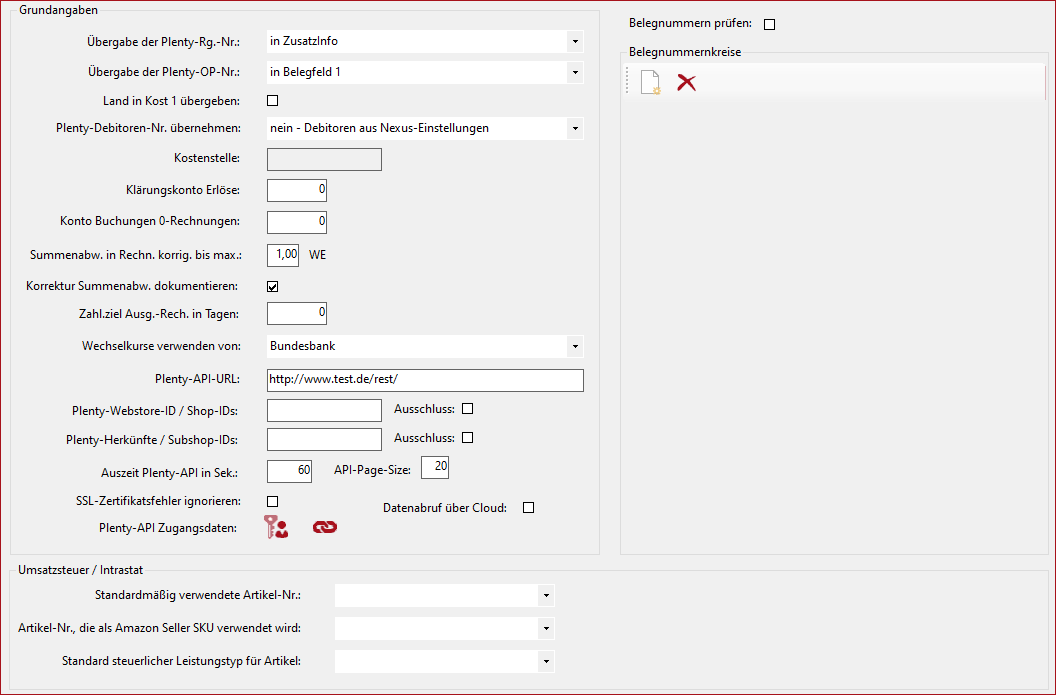
Task: Focus the Klärungskonto Erlöse field
Action: coord(297,190)
